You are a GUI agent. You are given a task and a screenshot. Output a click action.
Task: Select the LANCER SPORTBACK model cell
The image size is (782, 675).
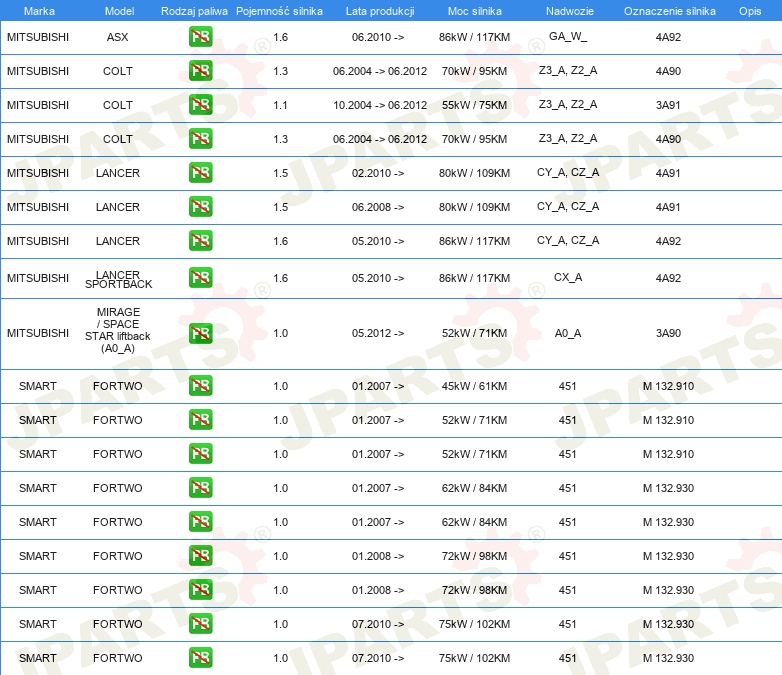click(118, 278)
